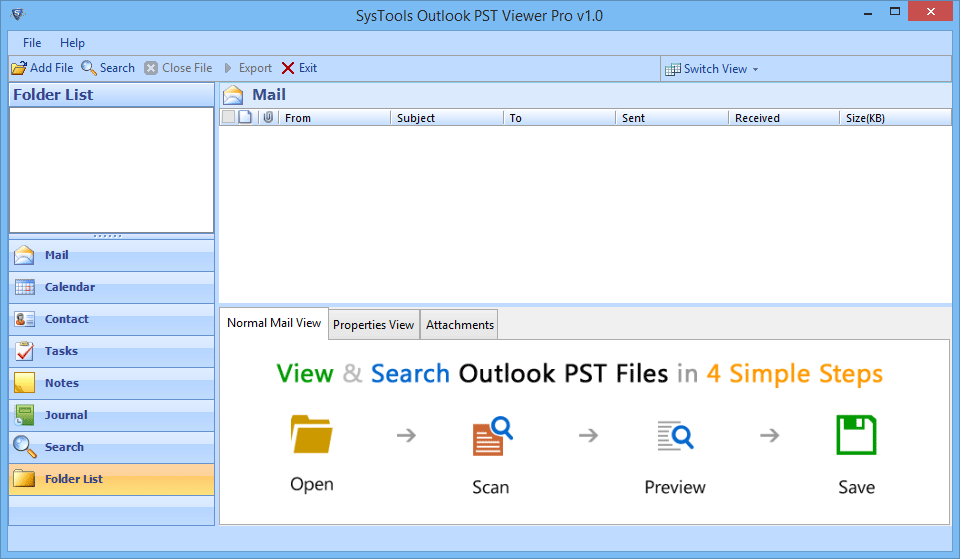Viewport: 960px width, 559px height.
Task: Click the Mail envelope icon in pane header
Action: click(233, 95)
